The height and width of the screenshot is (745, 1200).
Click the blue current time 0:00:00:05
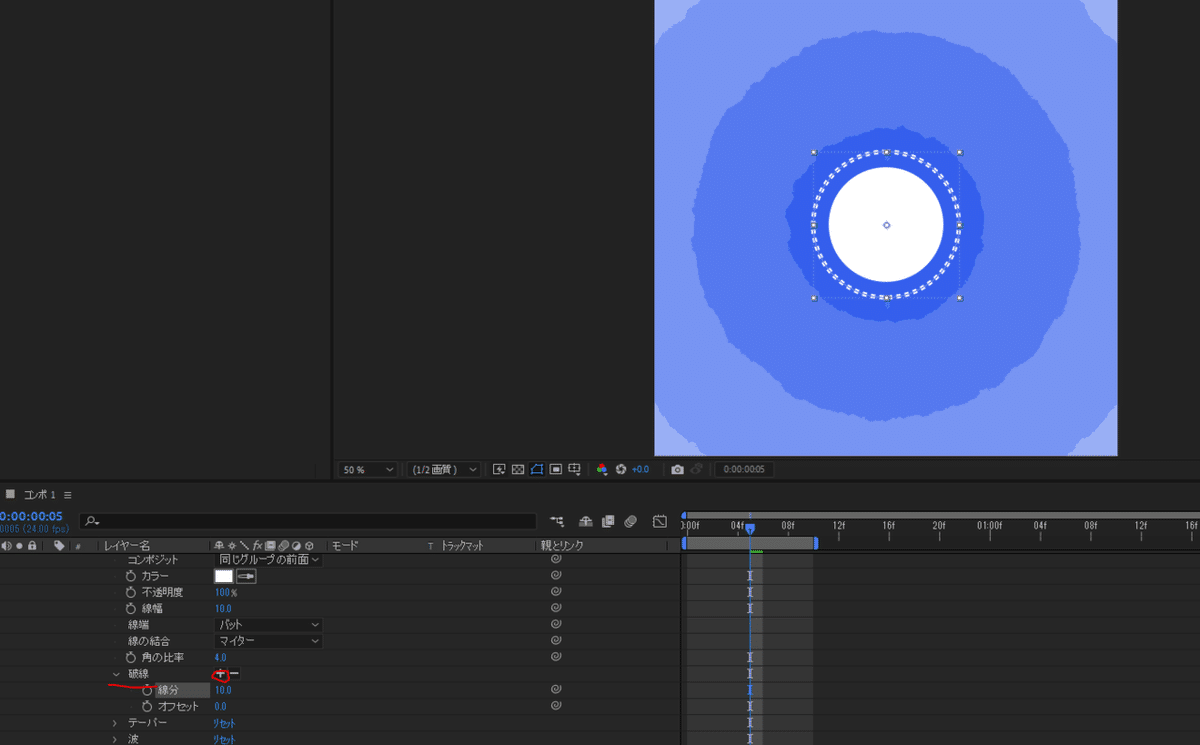(x=32, y=516)
